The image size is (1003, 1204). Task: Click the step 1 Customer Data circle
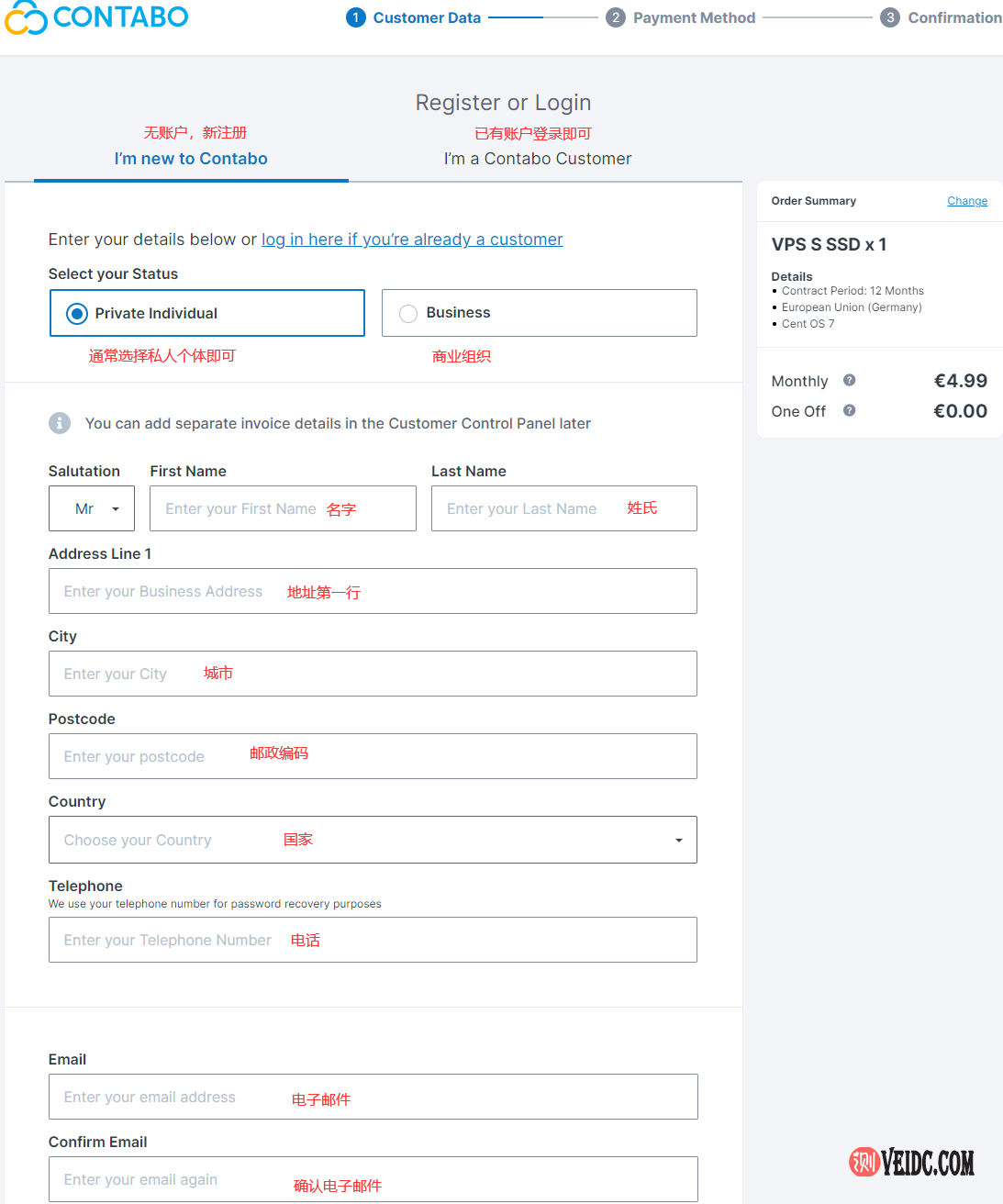click(356, 17)
